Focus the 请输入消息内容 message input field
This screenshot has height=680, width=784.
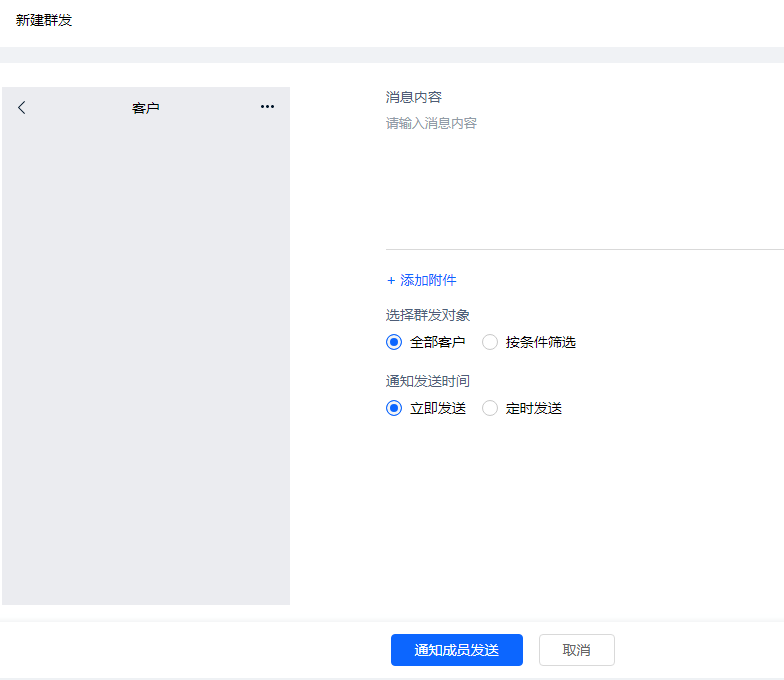(x=584, y=180)
